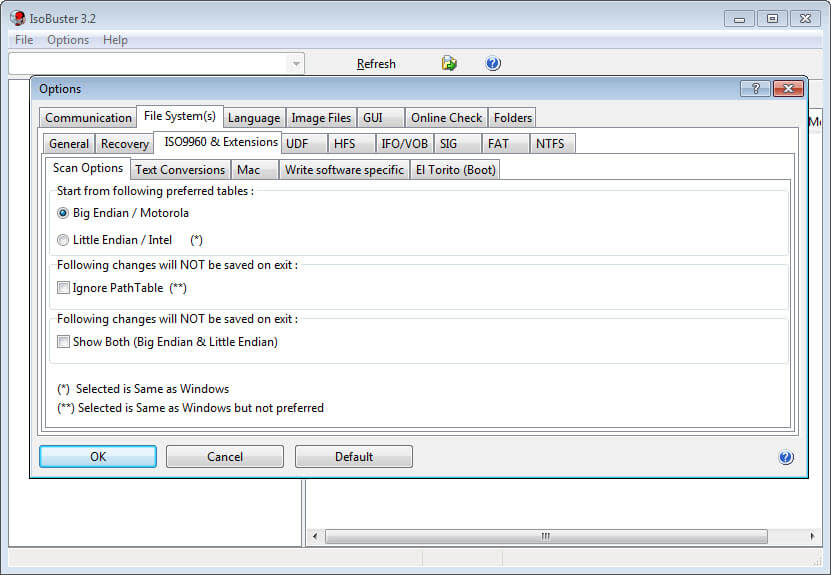The height and width of the screenshot is (575, 831).
Task: Open the Text Conversions tab
Action: pyautogui.click(x=180, y=170)
